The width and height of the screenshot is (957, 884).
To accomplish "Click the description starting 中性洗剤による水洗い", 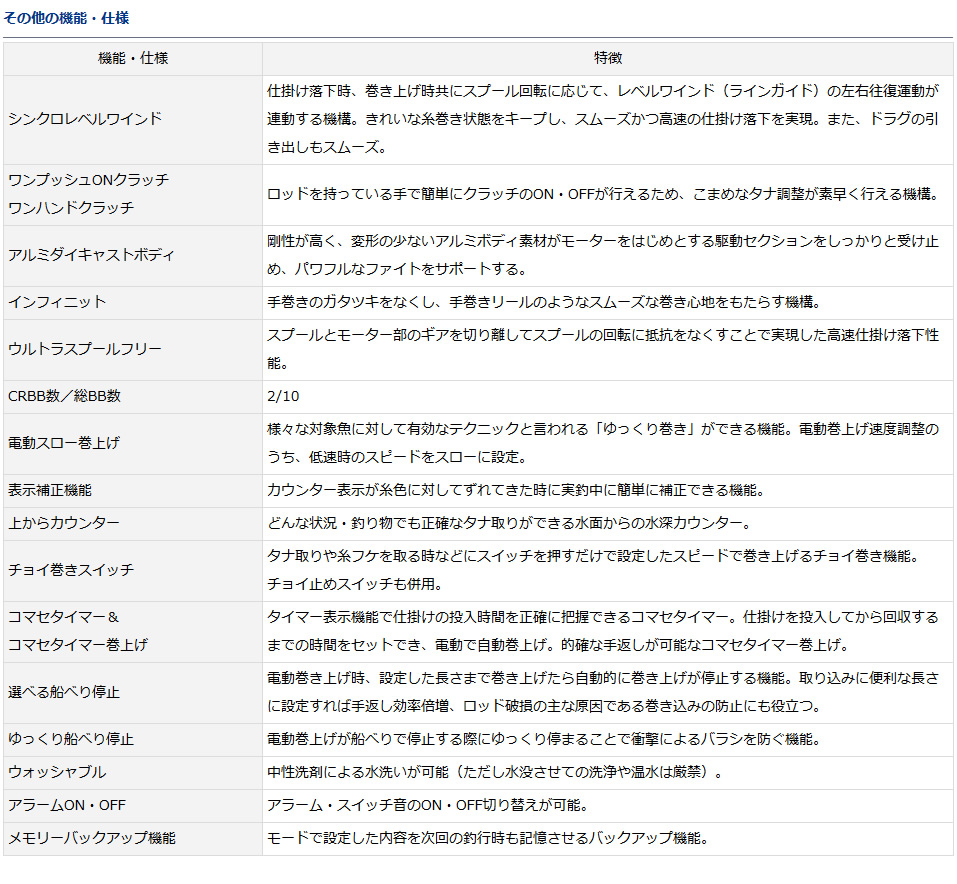I will click(496, 772).
